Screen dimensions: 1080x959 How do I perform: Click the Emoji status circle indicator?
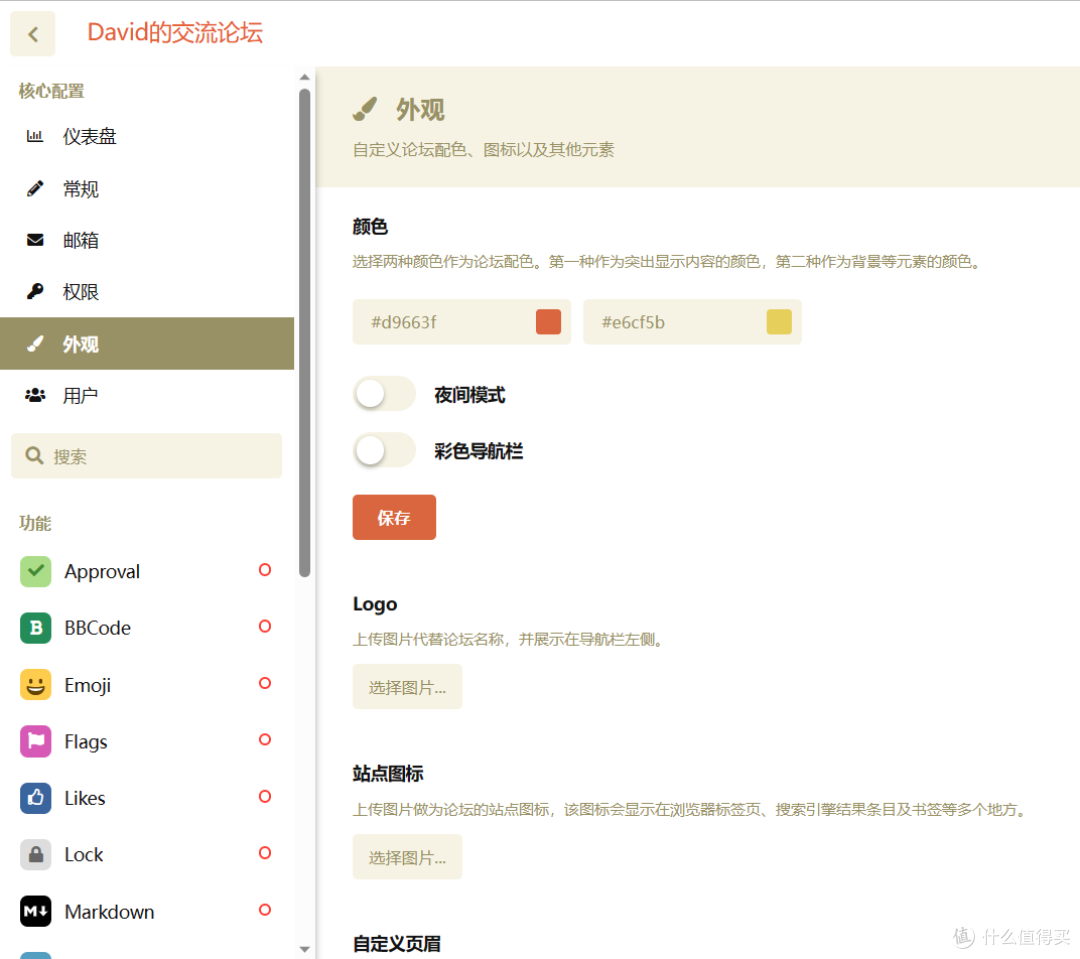point(264,683)
